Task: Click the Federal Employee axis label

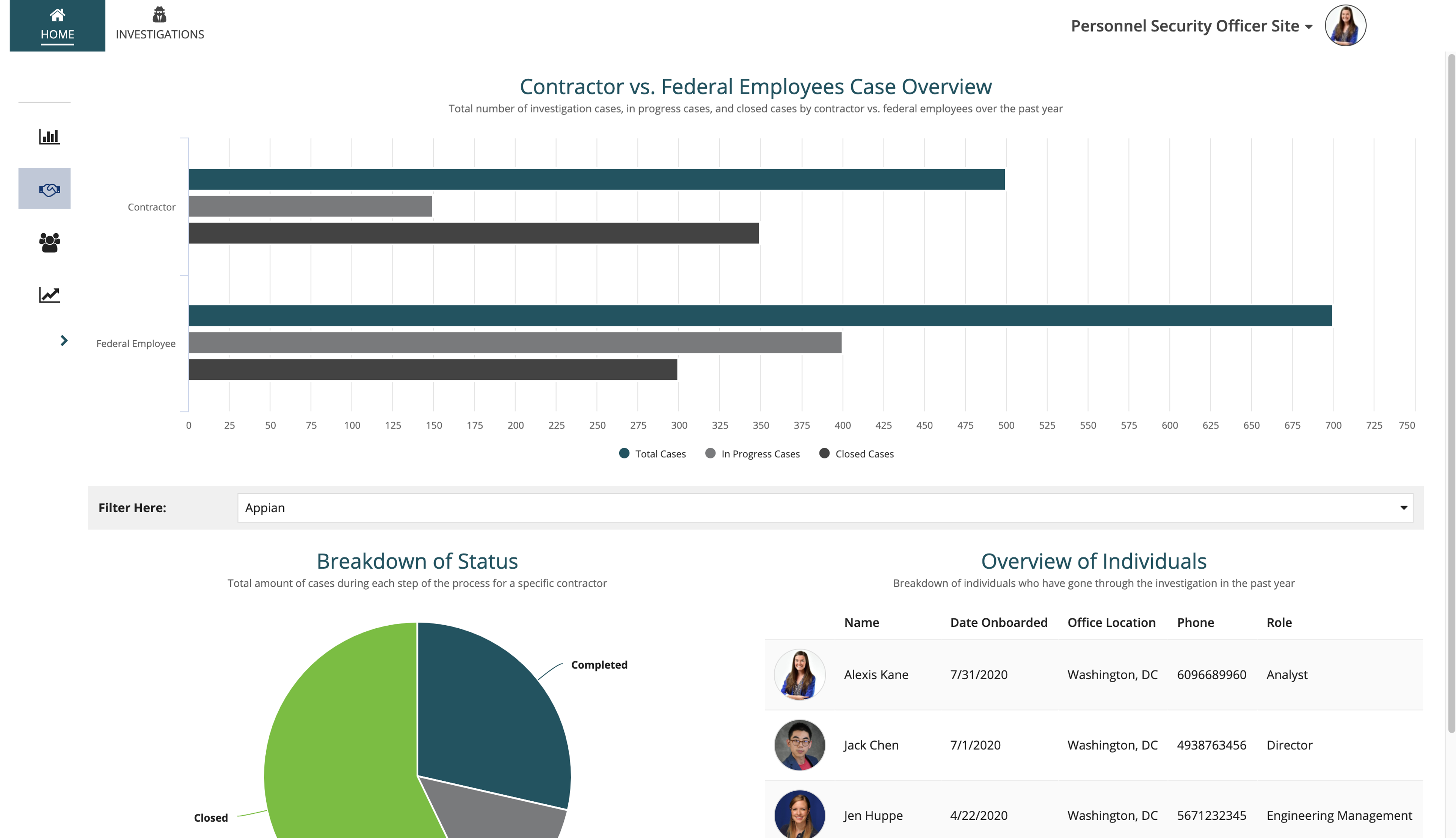Action: coord(136,344)
